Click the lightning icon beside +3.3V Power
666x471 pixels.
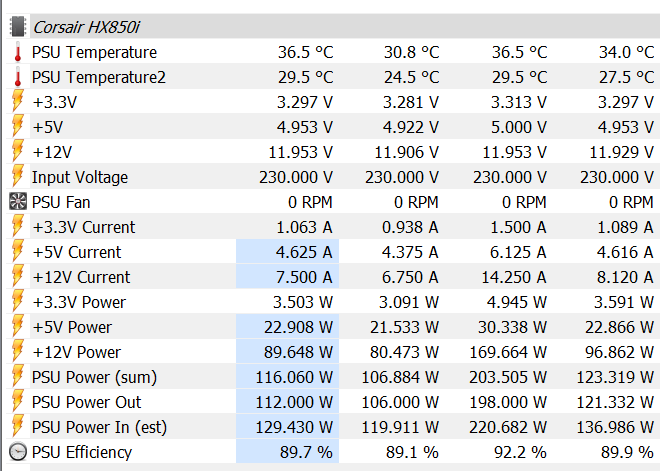[18, 302]
